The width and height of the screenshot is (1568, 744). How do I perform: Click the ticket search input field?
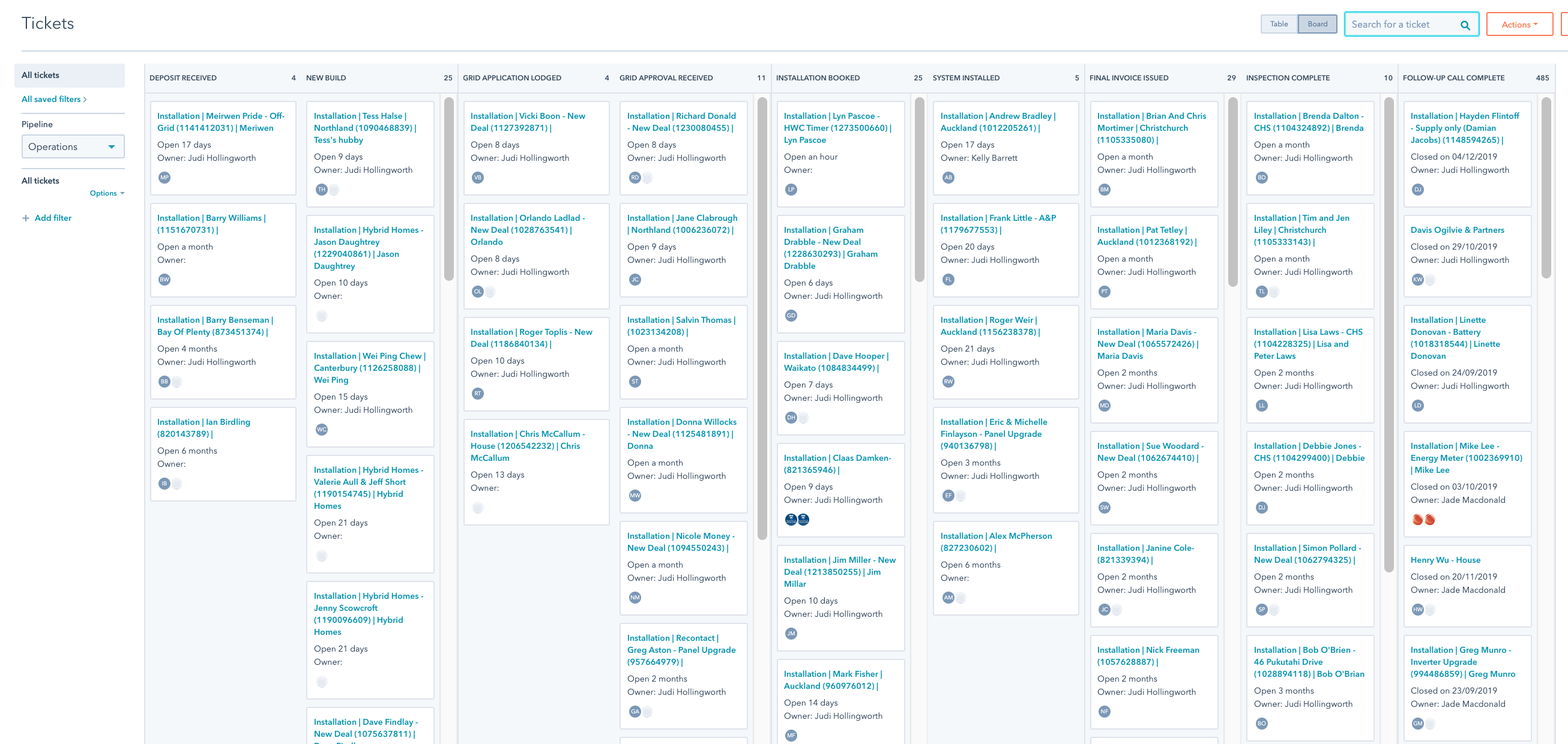[1400, 25]
